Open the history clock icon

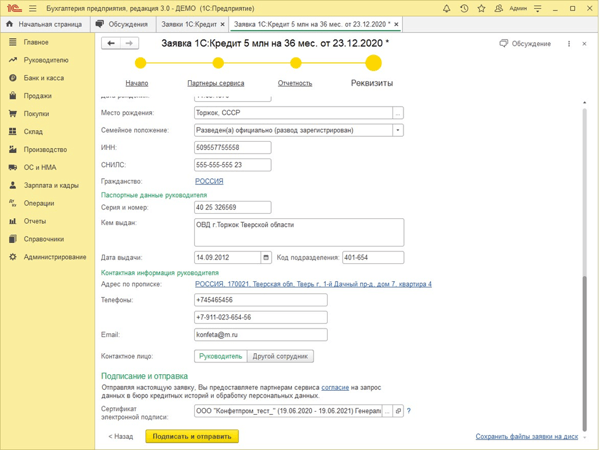click(464, 8)
